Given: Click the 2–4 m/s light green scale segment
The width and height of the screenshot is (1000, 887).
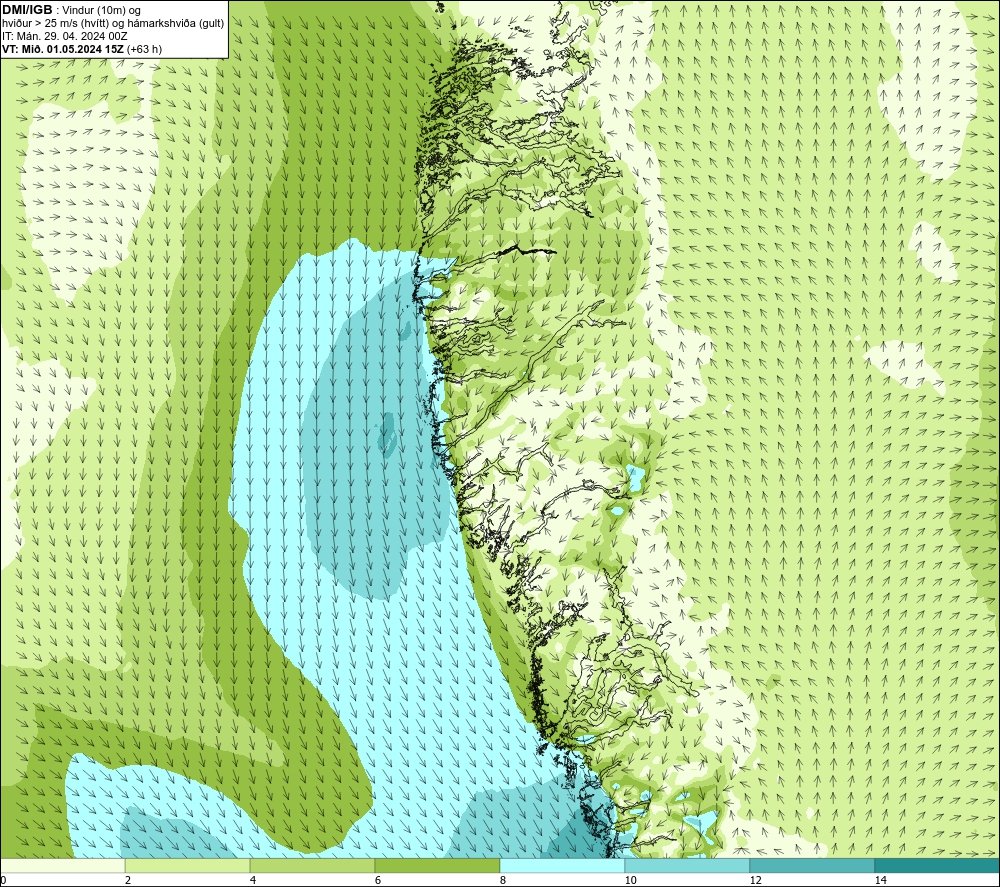Looking at the screenshot, I should (x=188, y=865).
